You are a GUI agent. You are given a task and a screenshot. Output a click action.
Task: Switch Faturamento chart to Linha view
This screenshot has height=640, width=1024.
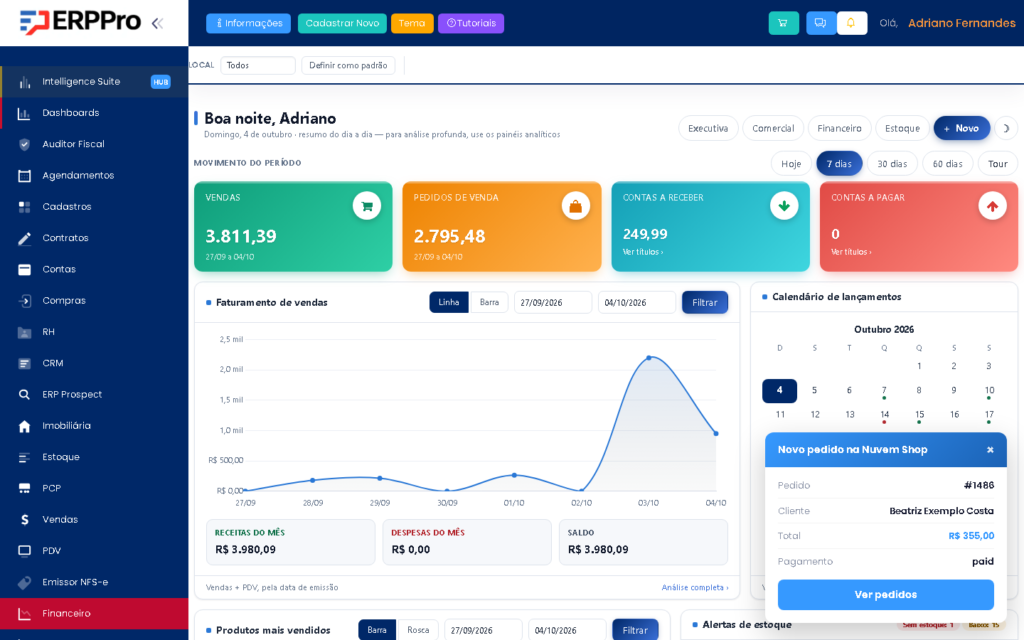pos(449,302)
